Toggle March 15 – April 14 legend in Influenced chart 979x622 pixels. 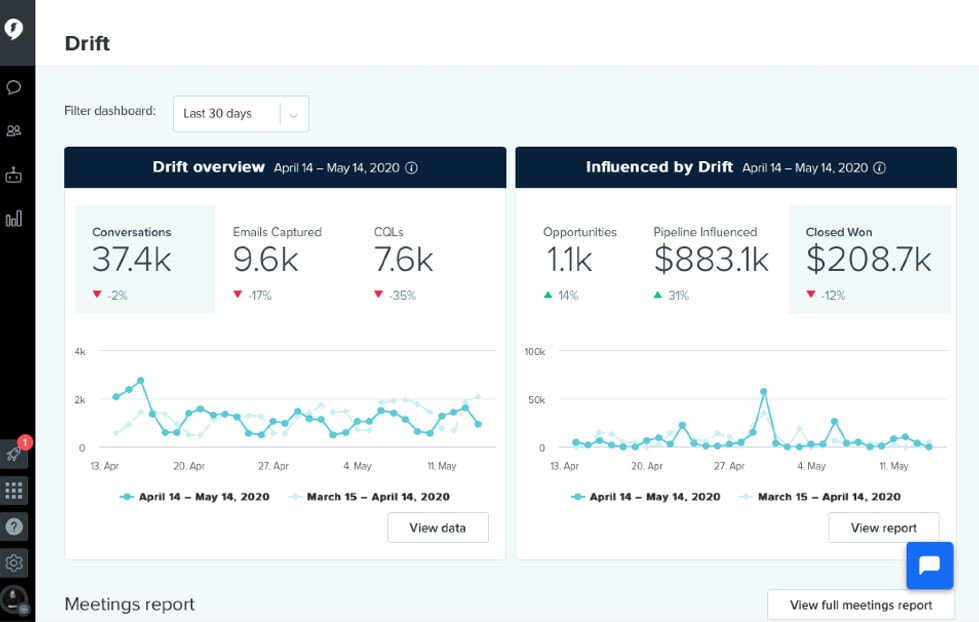tap(819, 496)
